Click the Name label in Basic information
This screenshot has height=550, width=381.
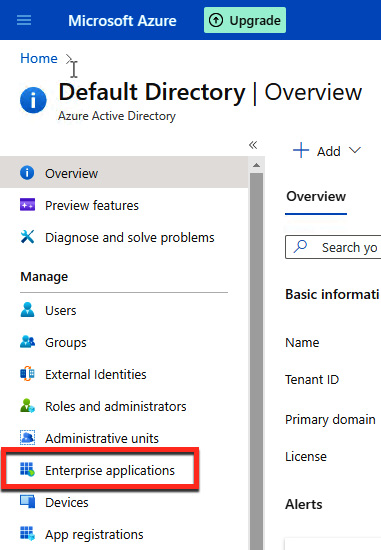(x=302, y=342)
